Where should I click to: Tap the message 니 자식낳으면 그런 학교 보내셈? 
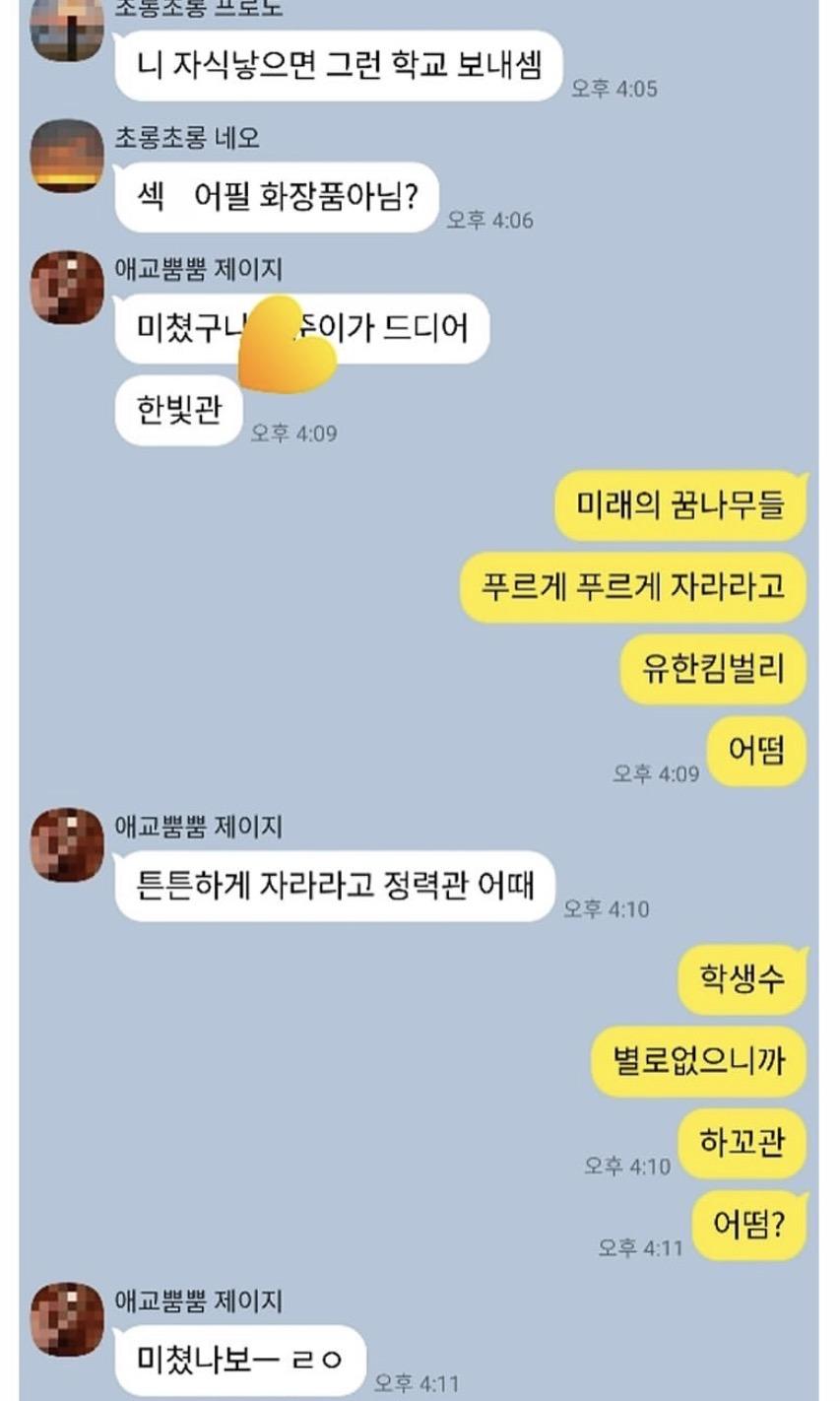pos(339,65)
